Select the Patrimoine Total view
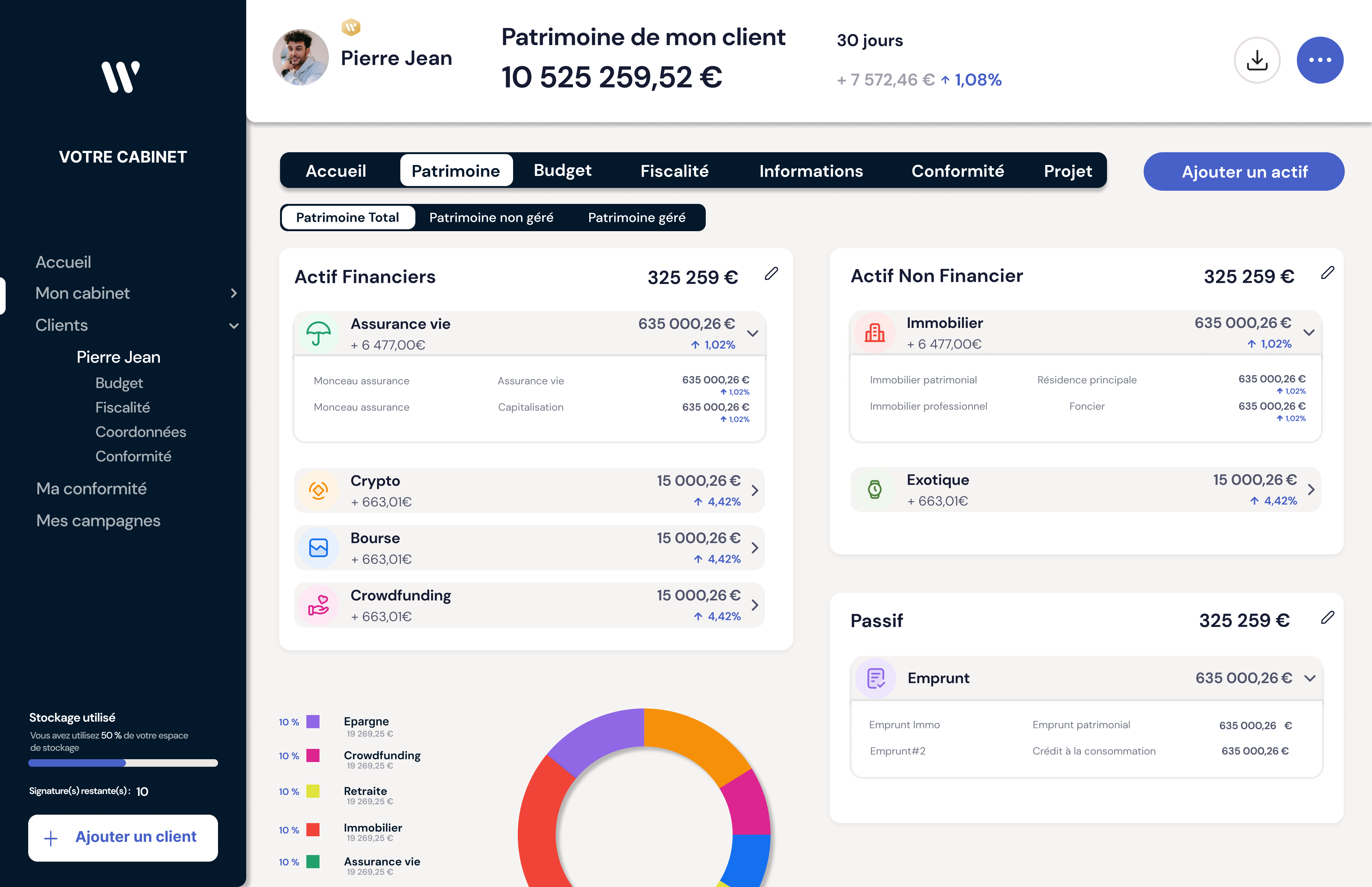This screenshot has width=1372, height=887. [348, 218]
